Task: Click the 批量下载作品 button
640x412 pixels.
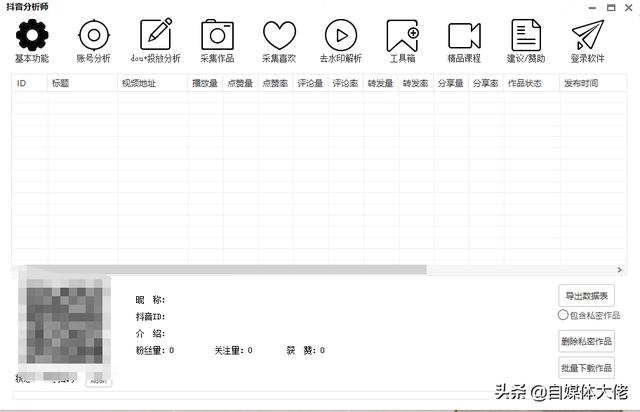Action: (586, 368)
